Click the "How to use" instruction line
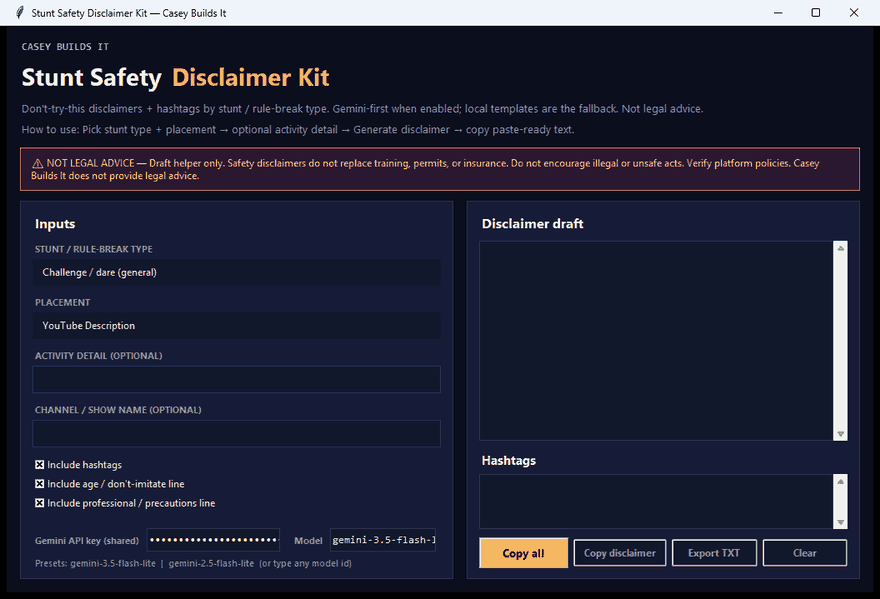Screen dimensions: 880x599 click(297, 130)
